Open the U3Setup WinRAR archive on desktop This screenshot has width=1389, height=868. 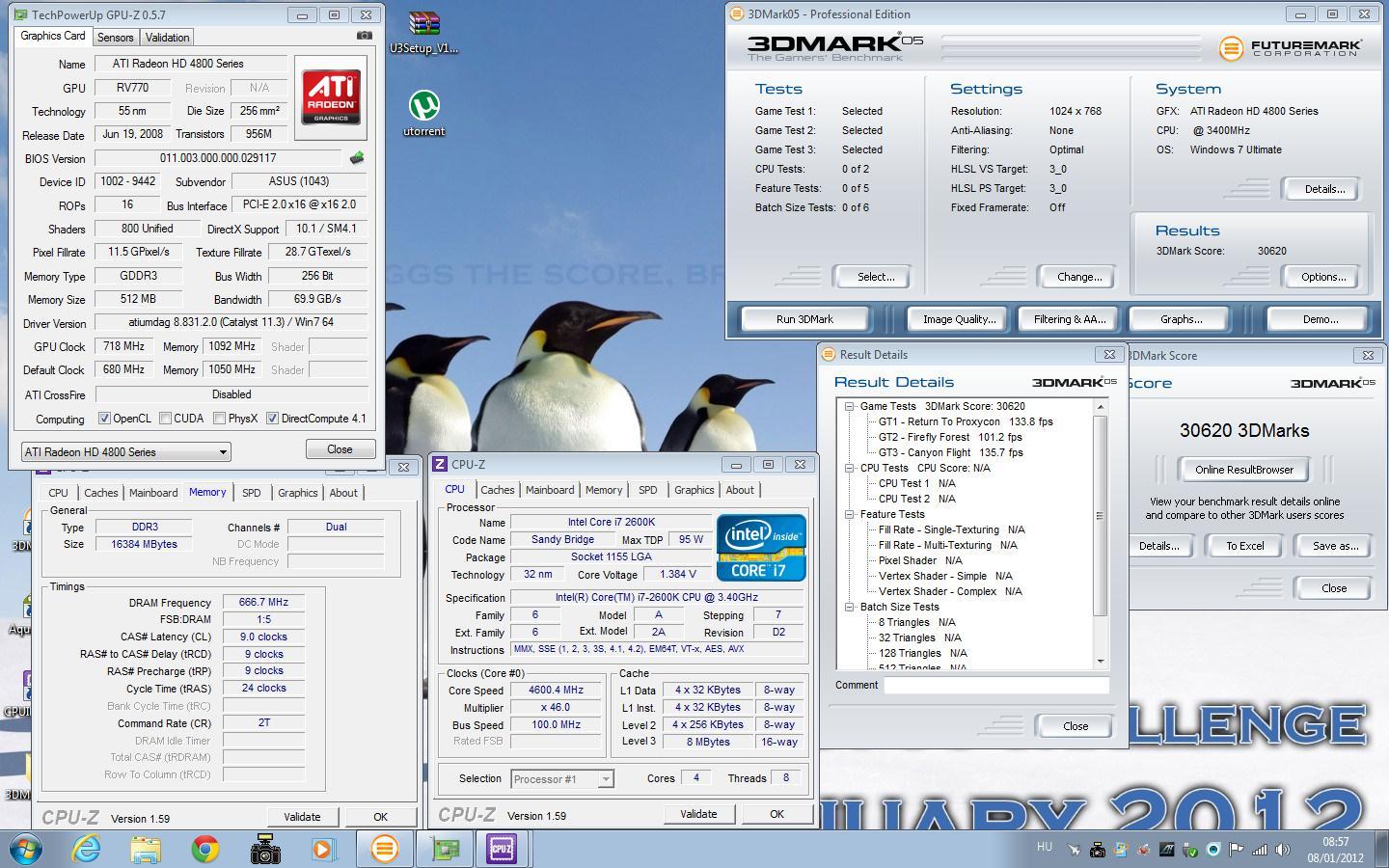coord(423,33)
